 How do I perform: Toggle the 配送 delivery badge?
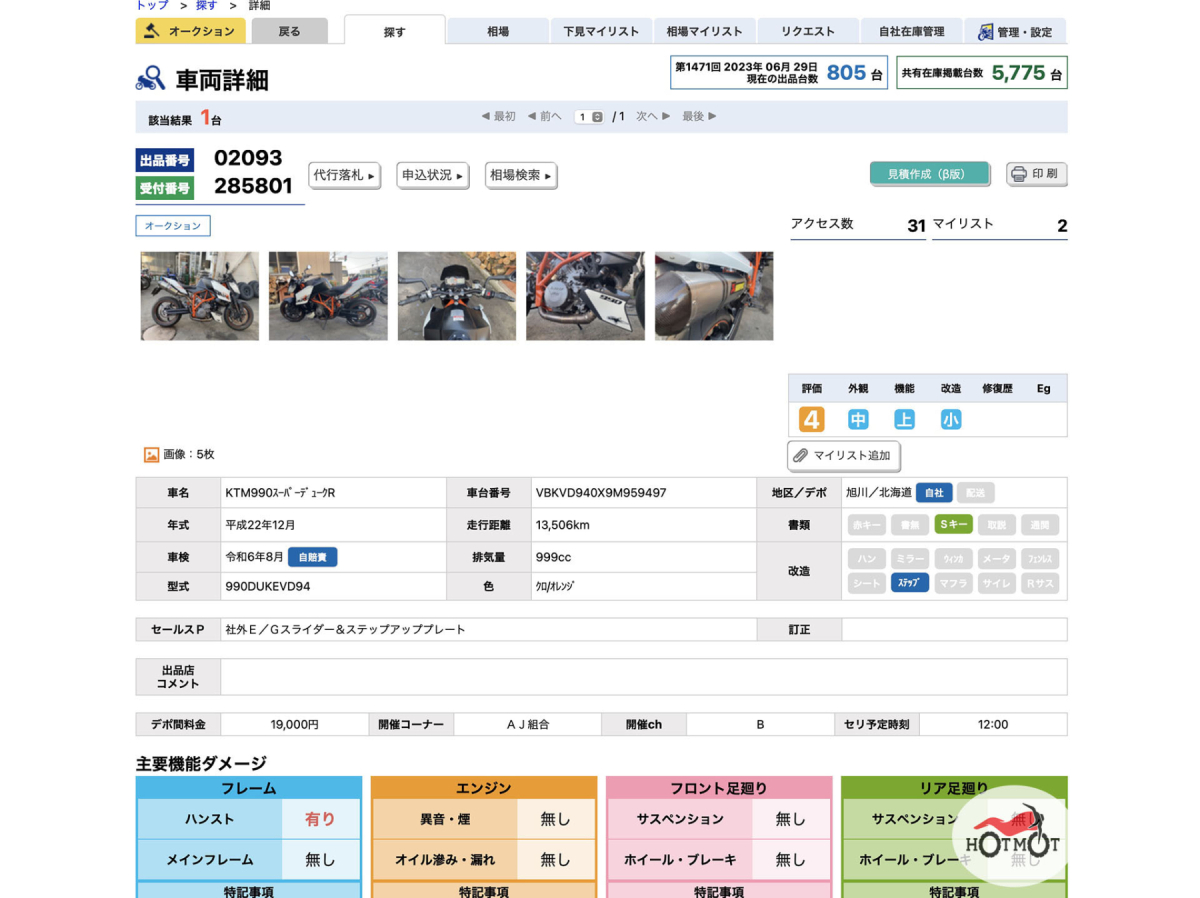pyautogui.click(x=976, y=493)
